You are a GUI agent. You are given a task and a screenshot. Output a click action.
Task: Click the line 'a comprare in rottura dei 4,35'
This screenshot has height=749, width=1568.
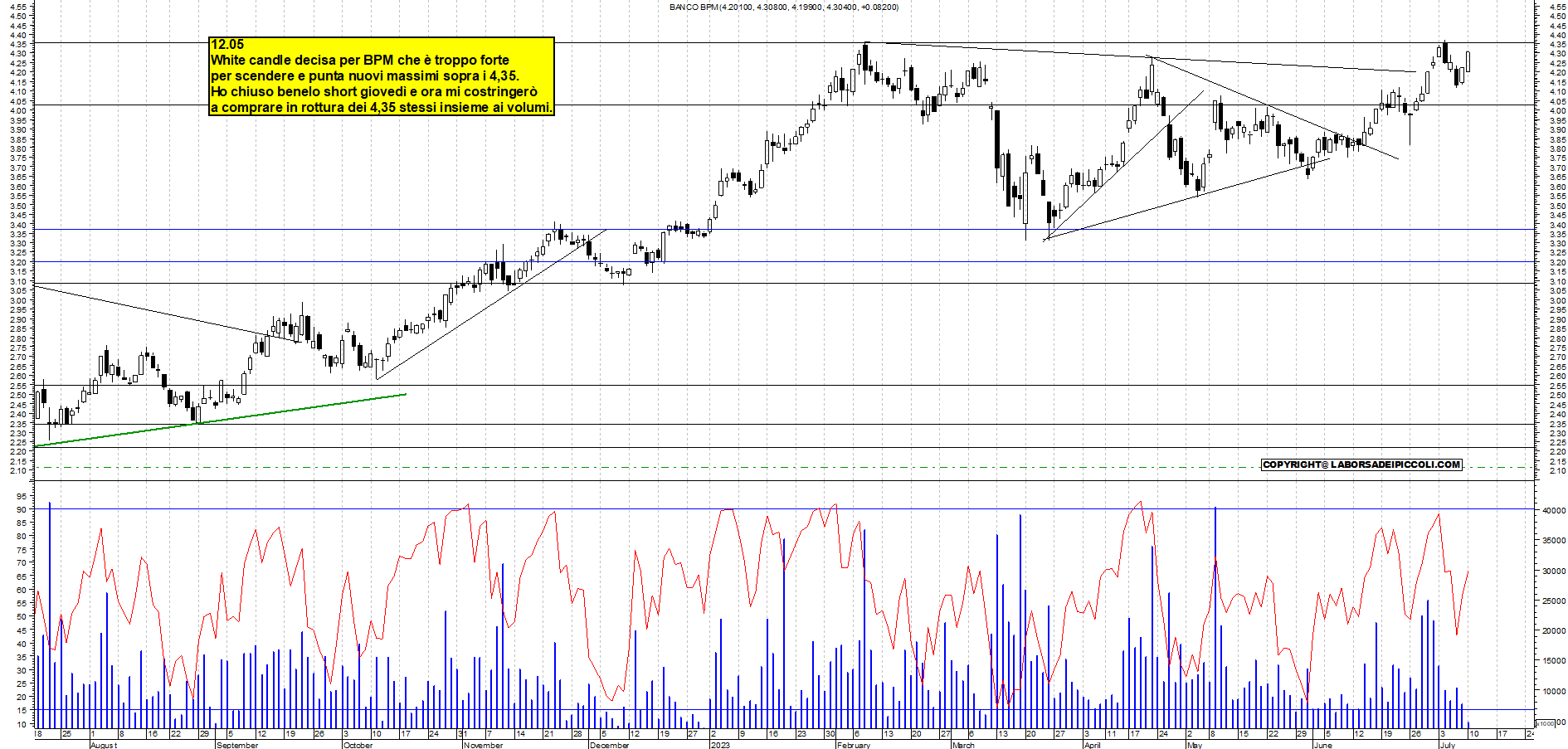point(382,108)
